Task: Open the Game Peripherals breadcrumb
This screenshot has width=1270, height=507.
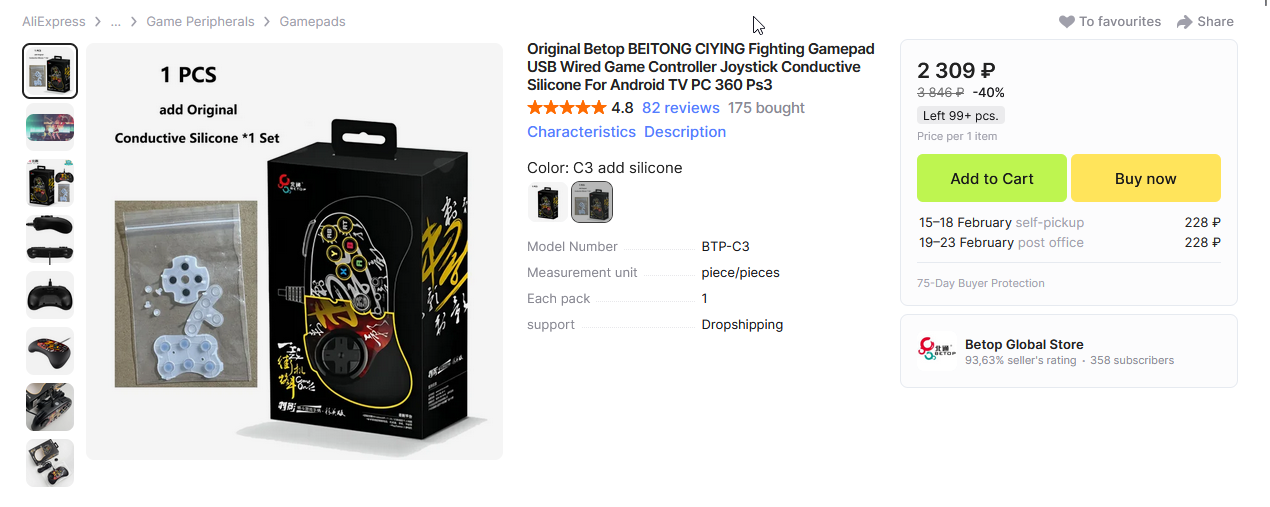Action: pyautogui.click(x=200, y=22)
